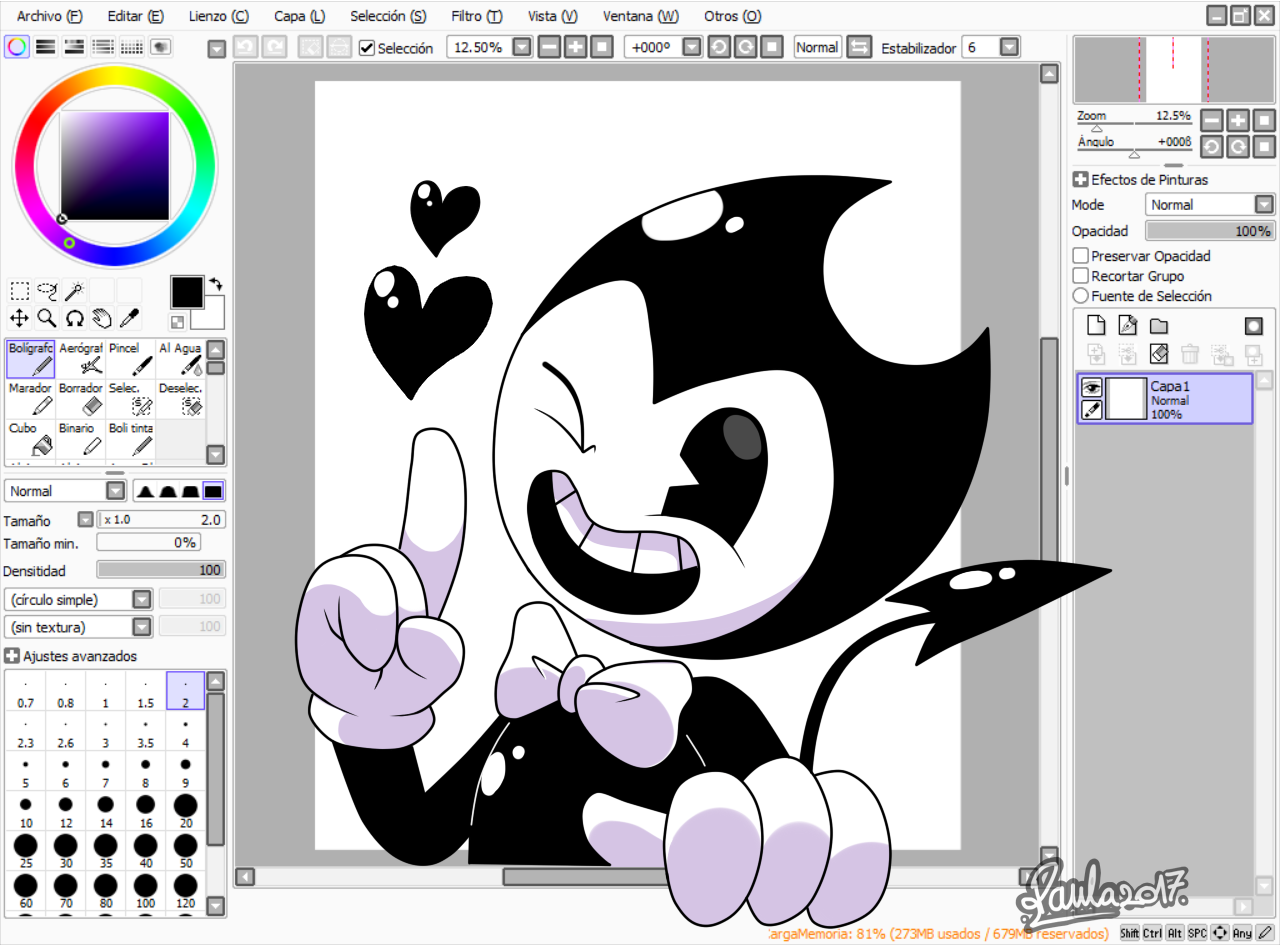The height and width of the screenshot is (946, 1281).
Task: Click the Normal view button in toolbar
Action: (x=817, y=47)
